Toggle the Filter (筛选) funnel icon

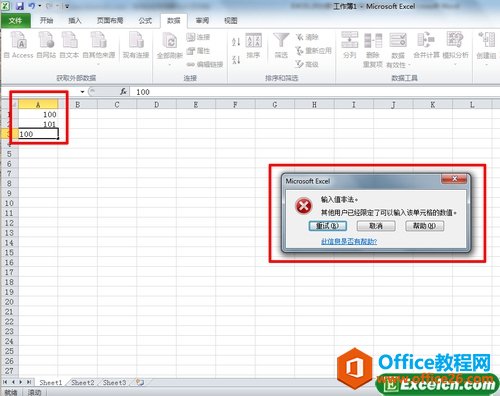point(281,46)
